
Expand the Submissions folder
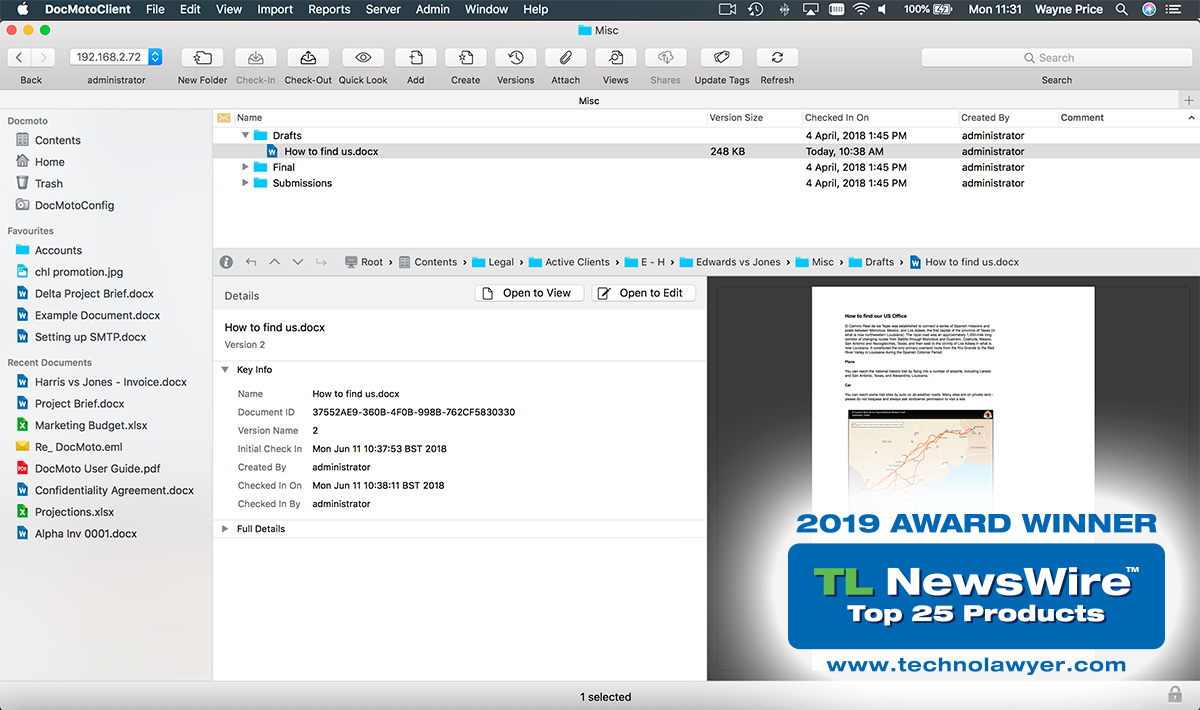pos(245,183)
